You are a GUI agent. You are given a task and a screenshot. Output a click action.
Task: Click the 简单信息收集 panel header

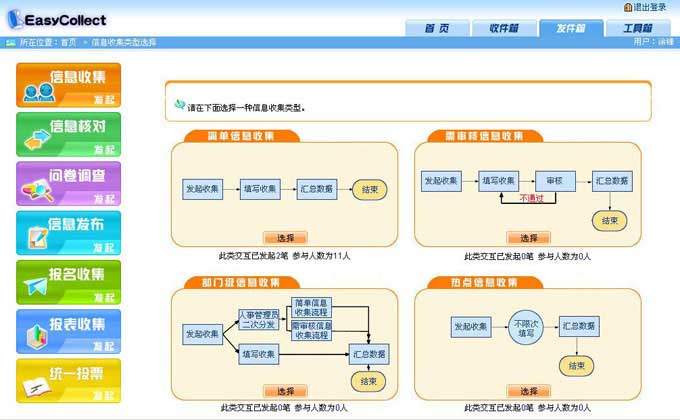241,136
